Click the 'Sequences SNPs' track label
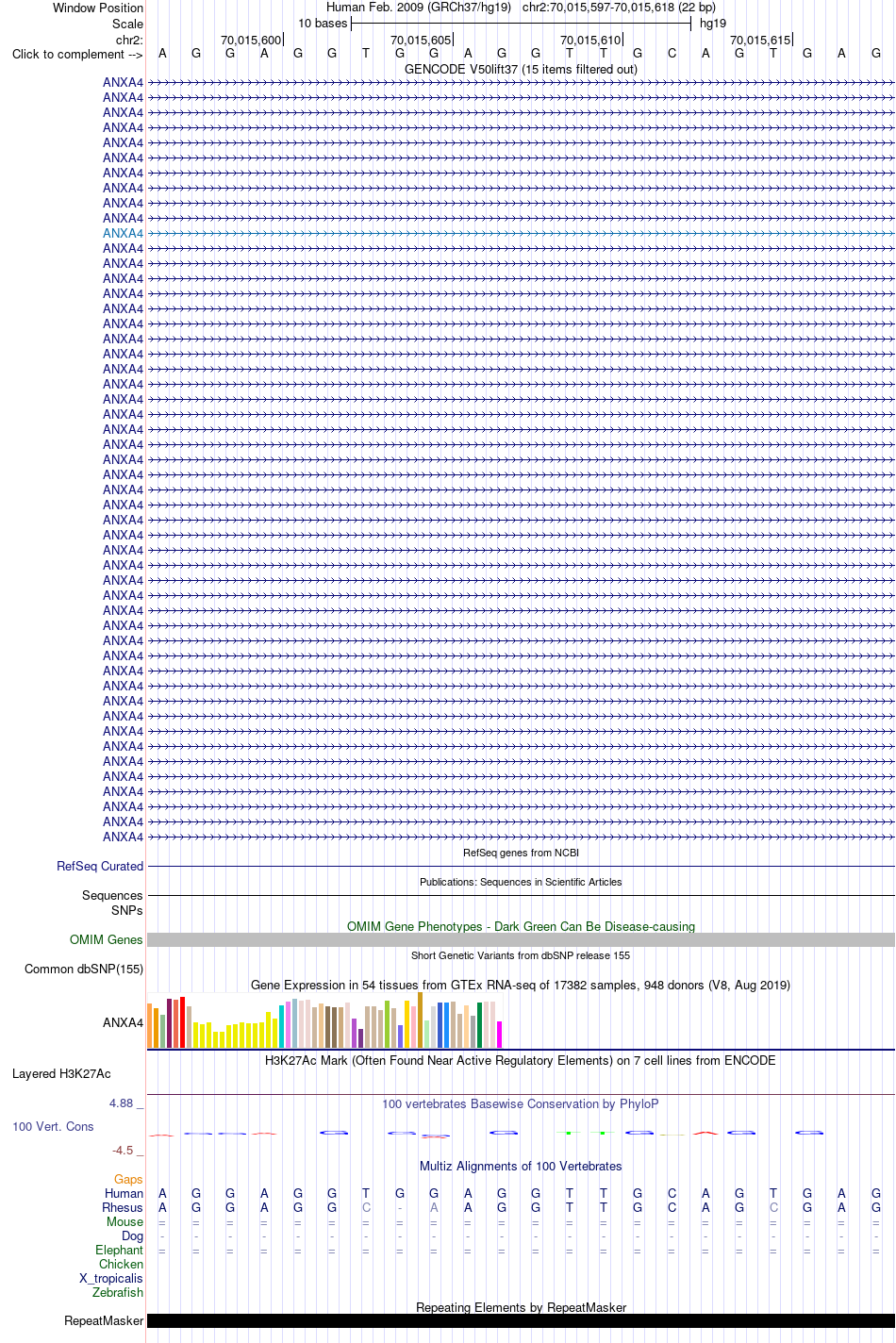This screenshot has height=1343, width=896. click(112, 903)
